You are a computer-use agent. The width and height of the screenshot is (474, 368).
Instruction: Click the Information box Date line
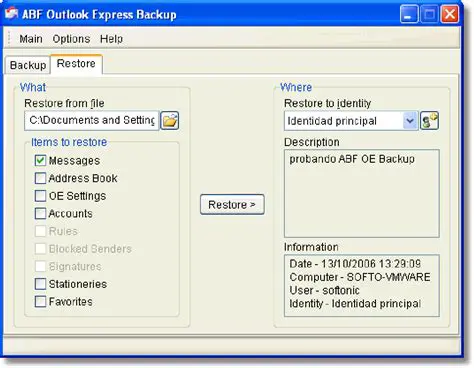pos(355,264)
